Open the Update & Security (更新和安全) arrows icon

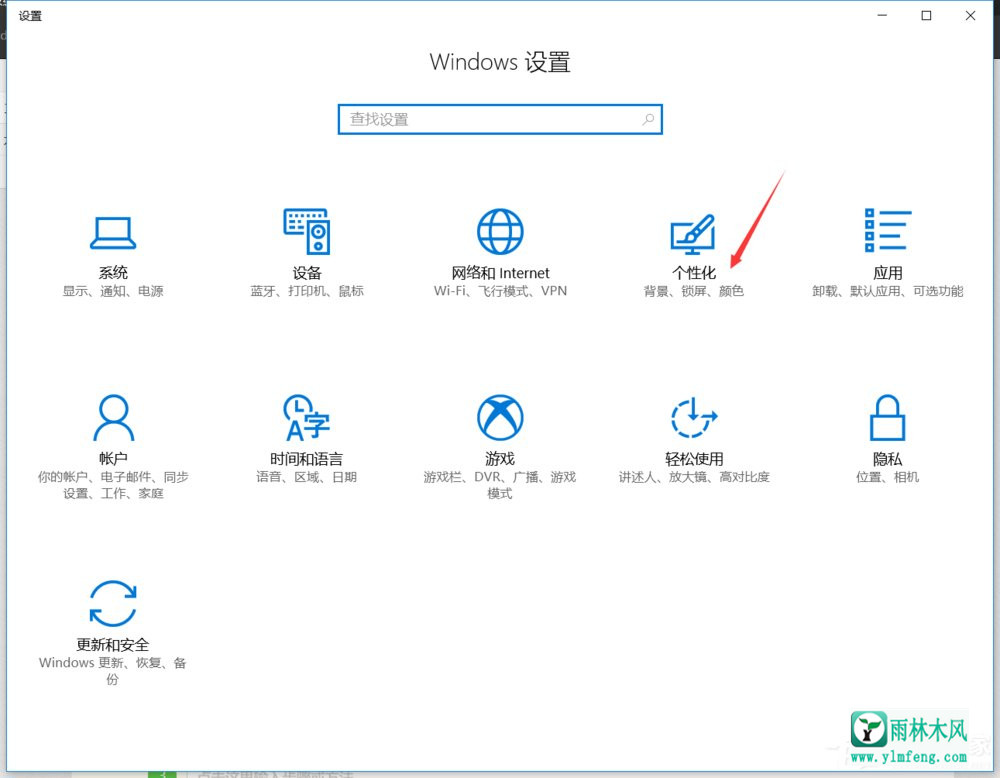(x=113, y=603)
